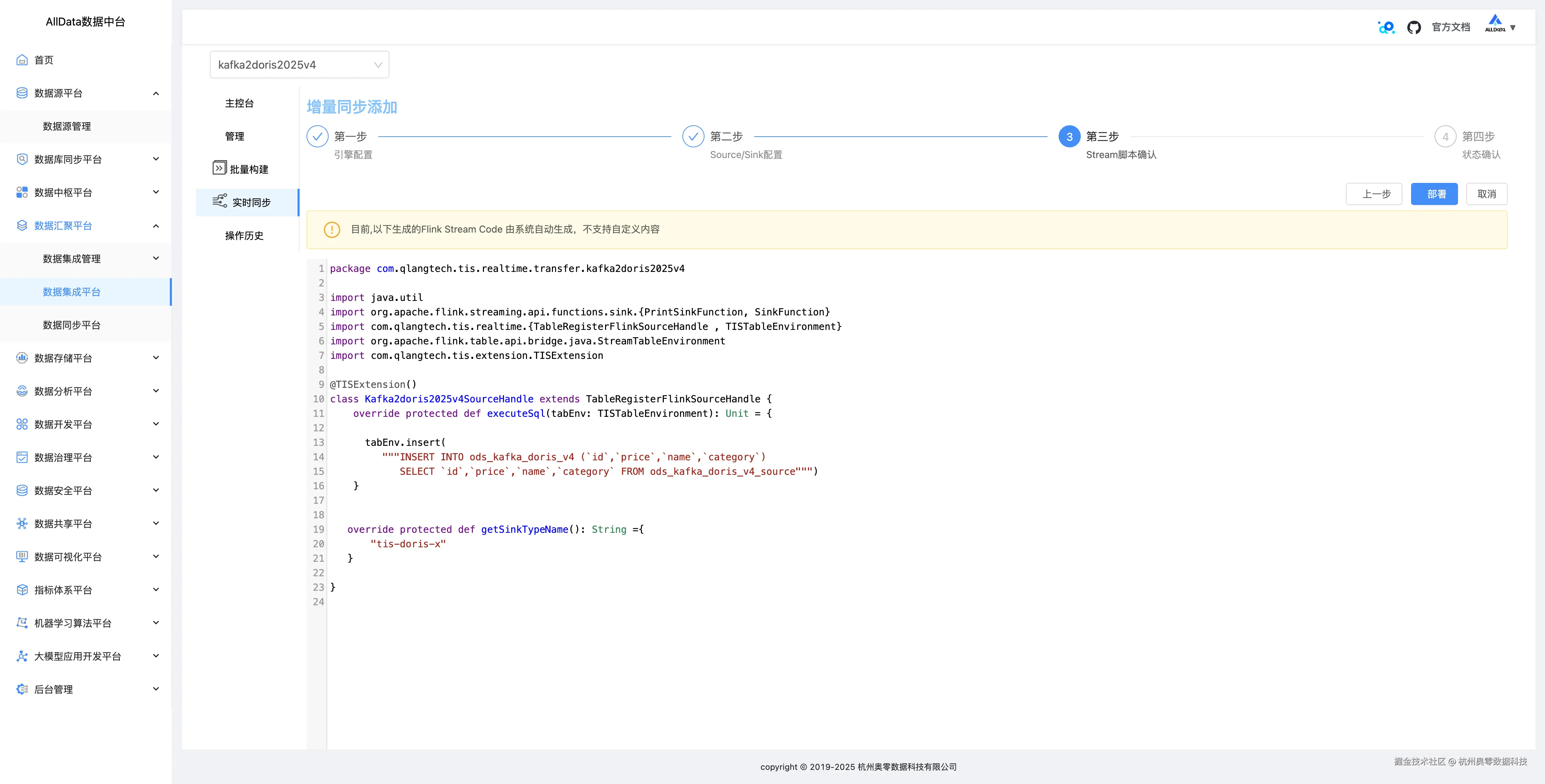
Task: Collapse the 数据源平台 menu chevron
Action: (156, 94)
